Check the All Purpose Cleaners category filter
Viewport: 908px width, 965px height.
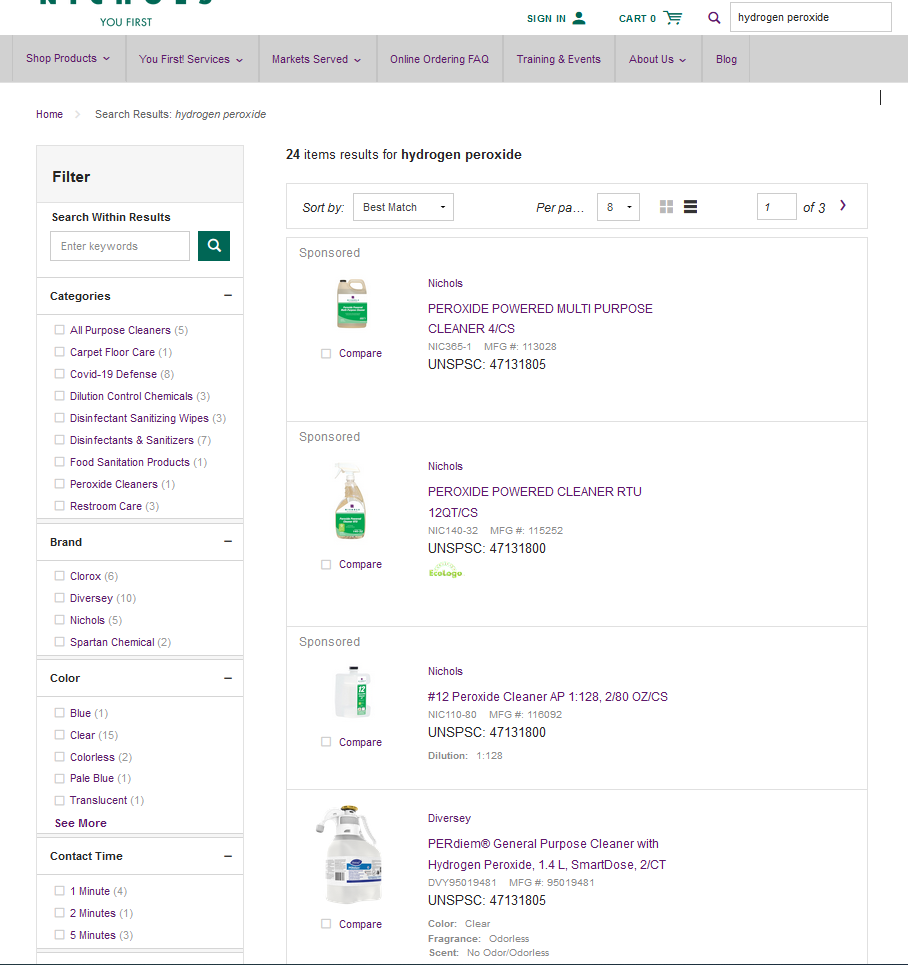[x=60, y=330]
